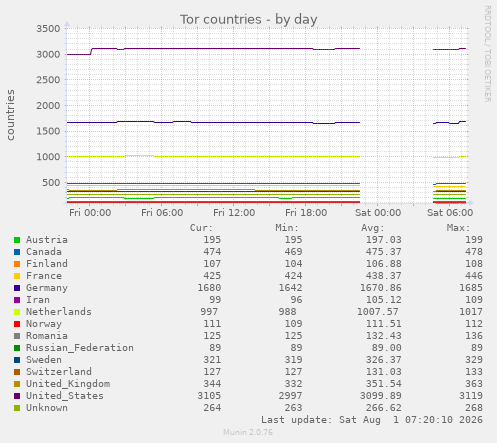Click the 'Max:' column header
Screen dimensions: 497x443
click(458, 228)
